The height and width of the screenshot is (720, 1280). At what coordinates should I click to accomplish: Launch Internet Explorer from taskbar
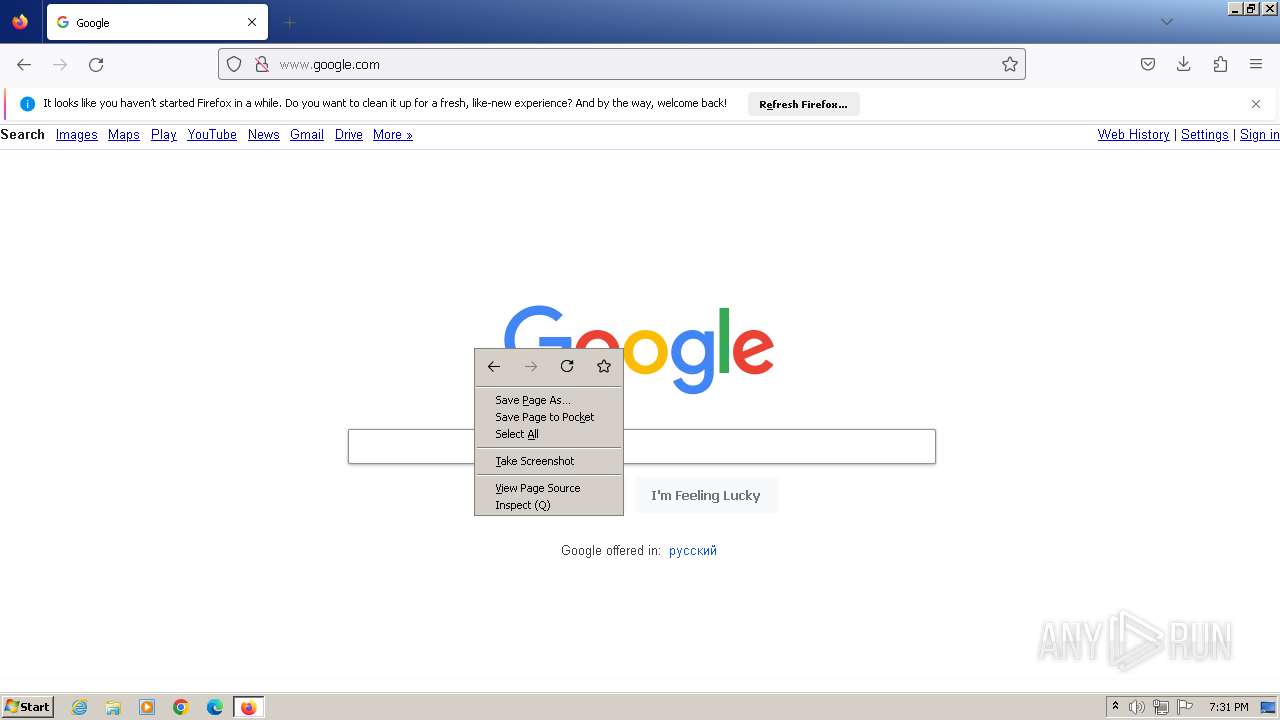click(80, 707)
